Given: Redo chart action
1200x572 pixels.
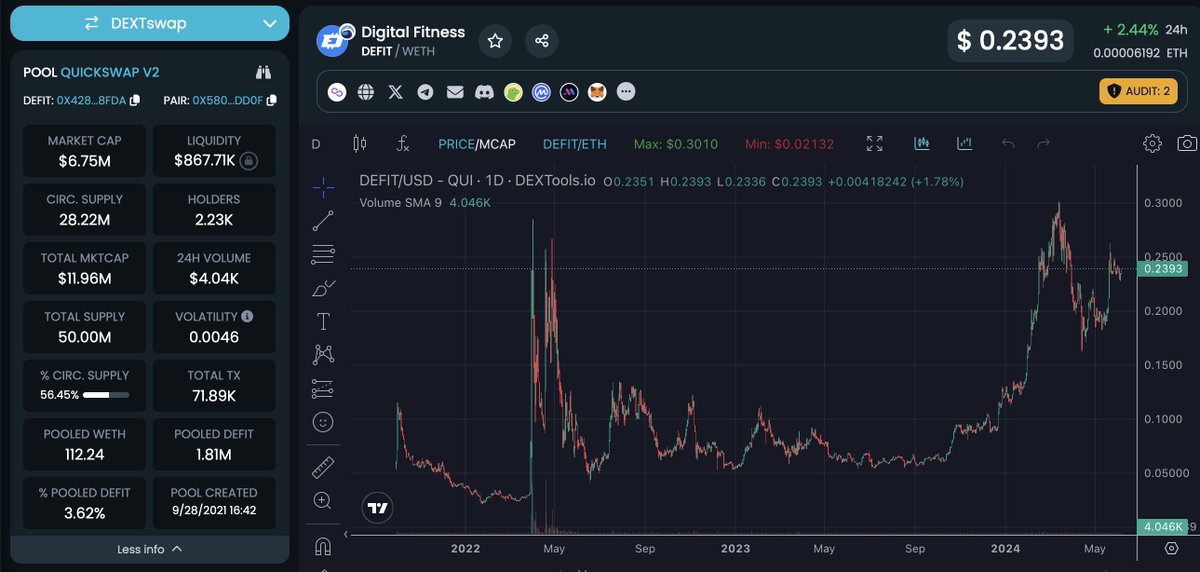Looking at the screenshot, I should [1043, 144].
